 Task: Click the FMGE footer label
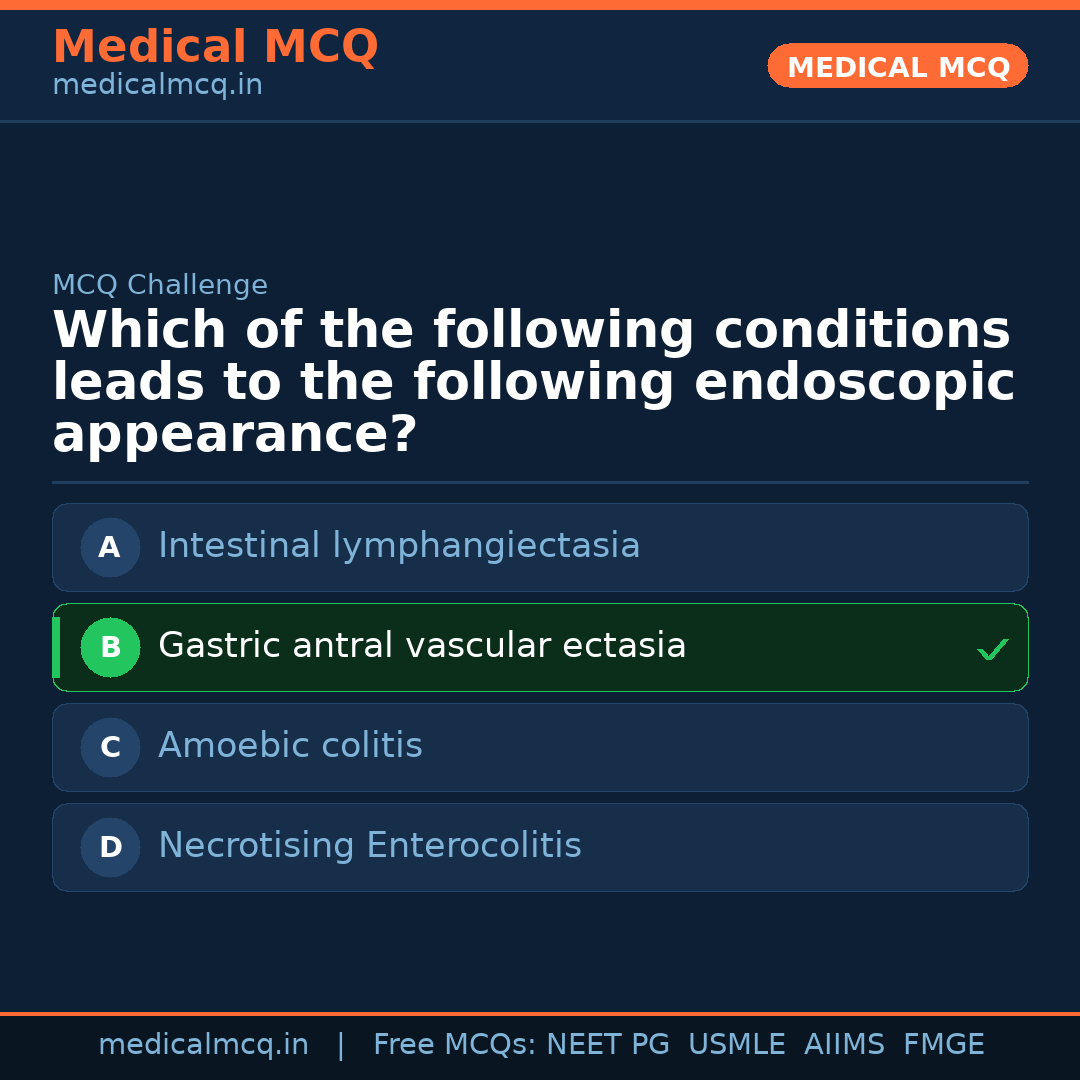click(x=944, y=1045)
